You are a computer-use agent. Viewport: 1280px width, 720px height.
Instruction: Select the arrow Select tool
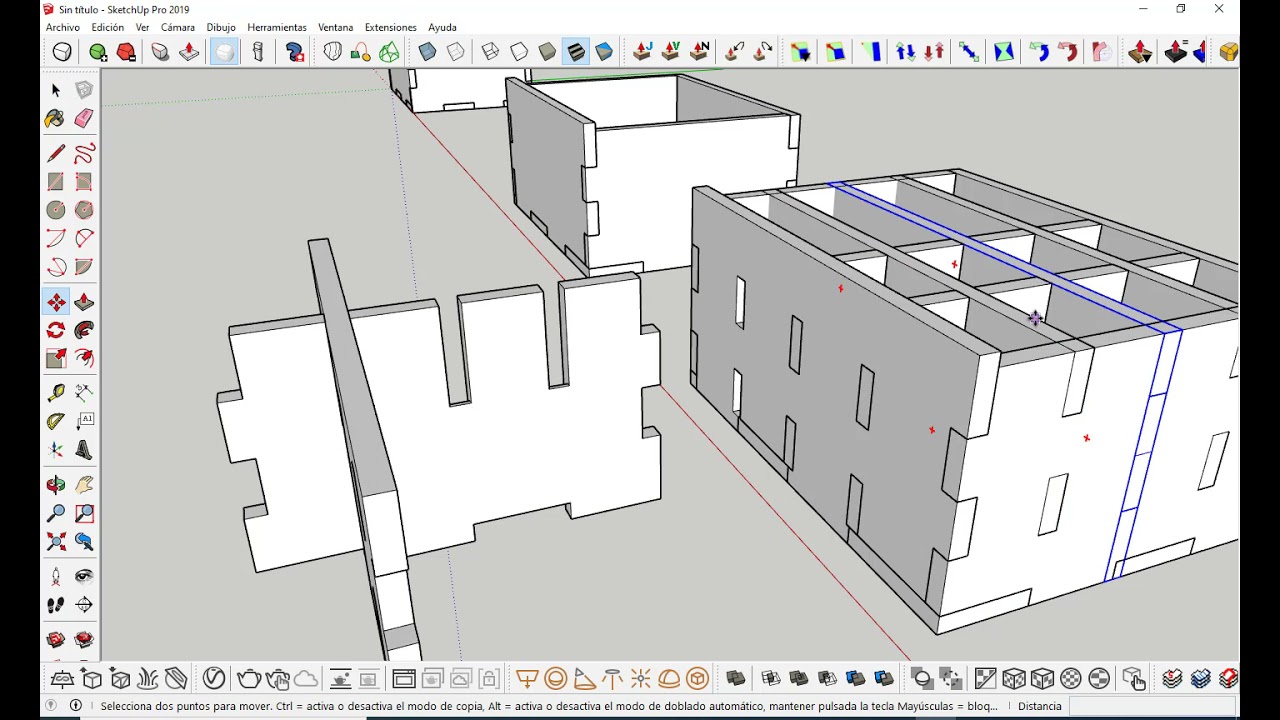click(56, 90)
